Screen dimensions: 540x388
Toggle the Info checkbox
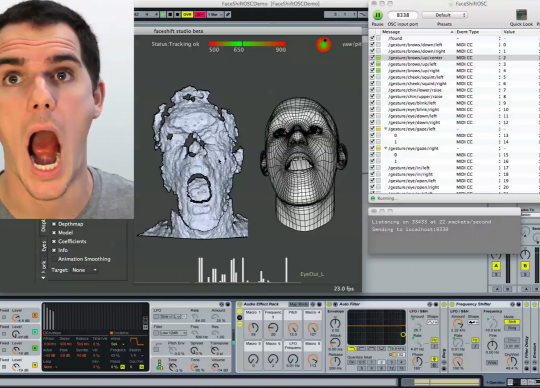(x=54, y=250)
